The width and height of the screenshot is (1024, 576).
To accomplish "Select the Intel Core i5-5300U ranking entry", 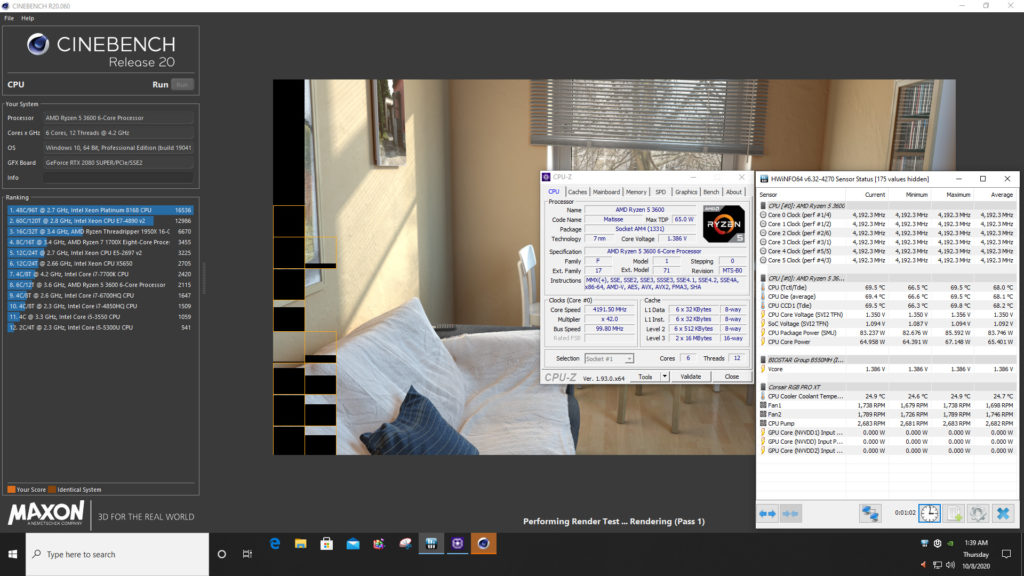I will pyautogui.click(x=100, y=327).
